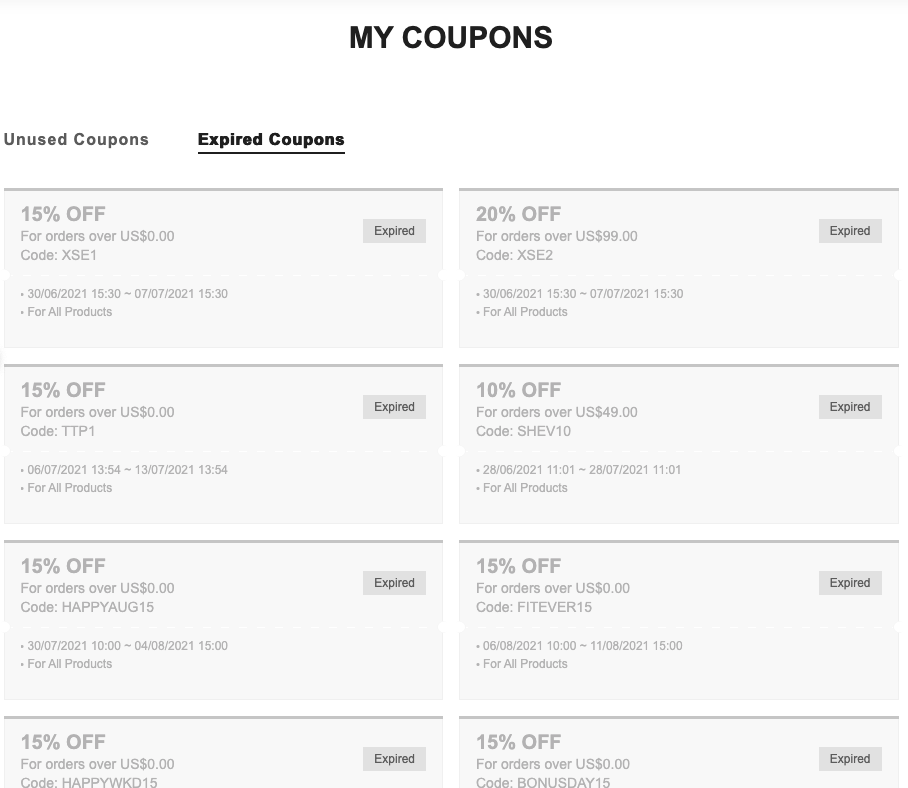908x788 pixels.
Task: Click the Expired badge on coupon TTP1
Action: point(394,407)
